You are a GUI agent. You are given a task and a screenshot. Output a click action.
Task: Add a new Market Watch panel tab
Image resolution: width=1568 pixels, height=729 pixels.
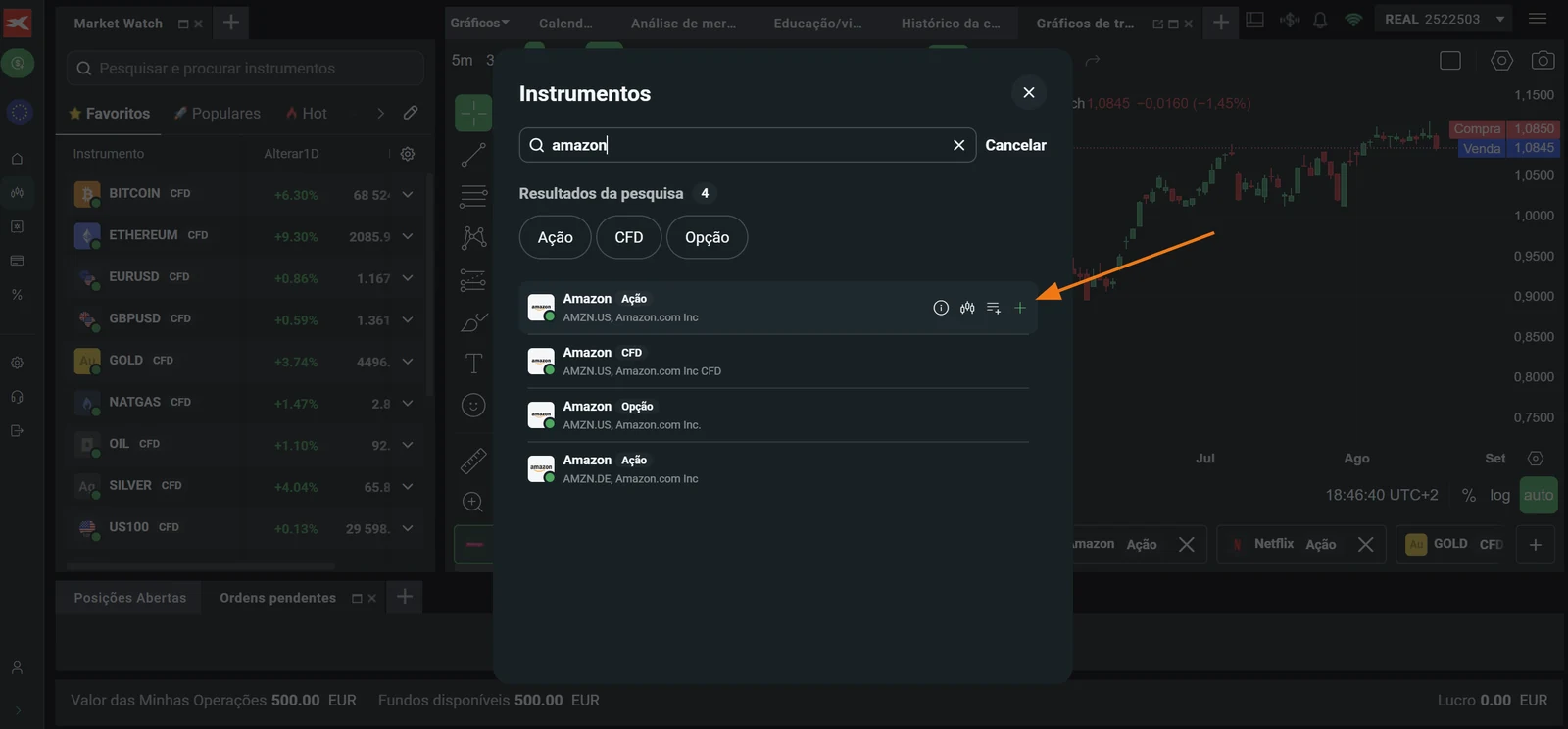click(x=230, y=22)
